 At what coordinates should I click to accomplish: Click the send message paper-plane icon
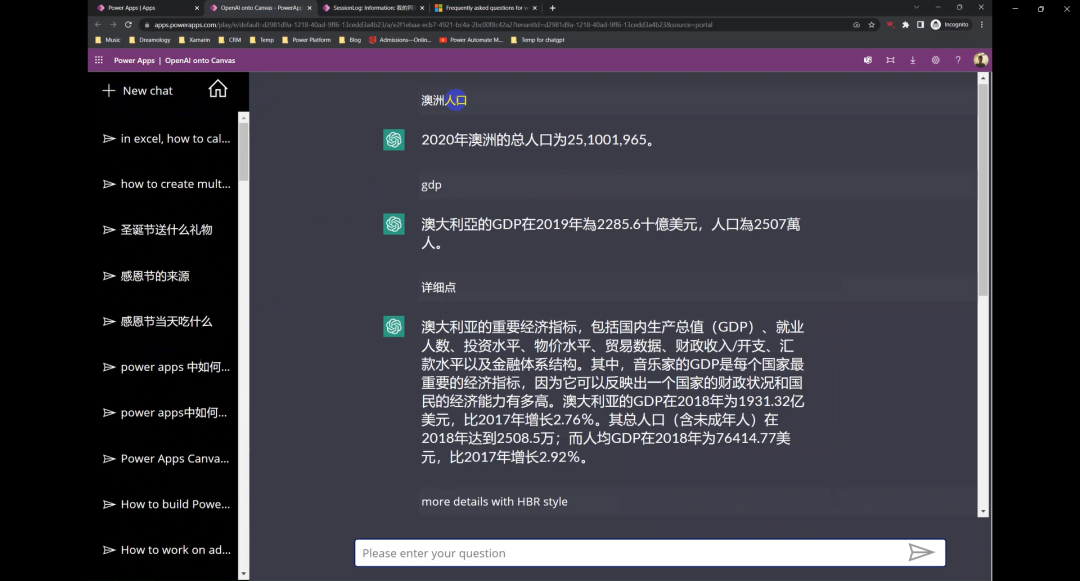click(x=922, y=552)
